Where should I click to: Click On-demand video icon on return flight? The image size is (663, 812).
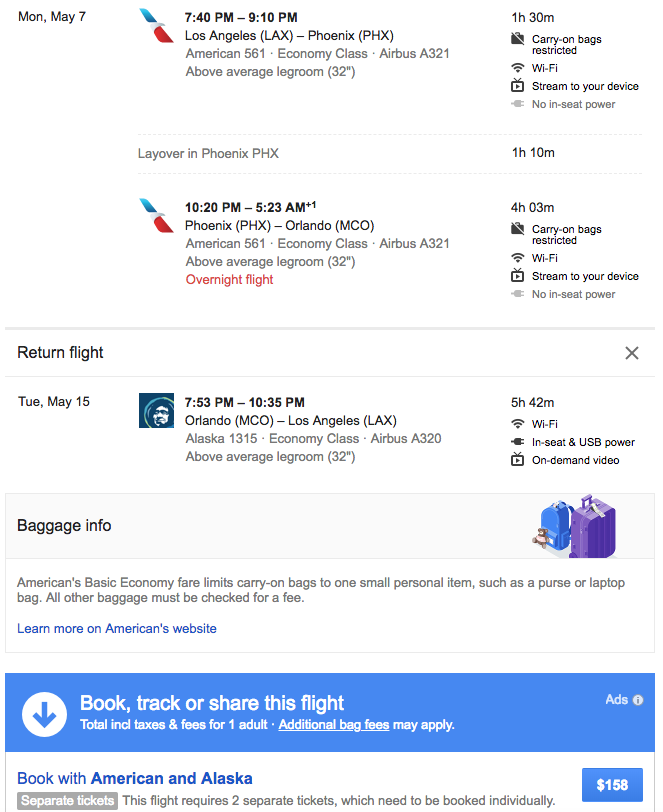[x=518, y=460]
